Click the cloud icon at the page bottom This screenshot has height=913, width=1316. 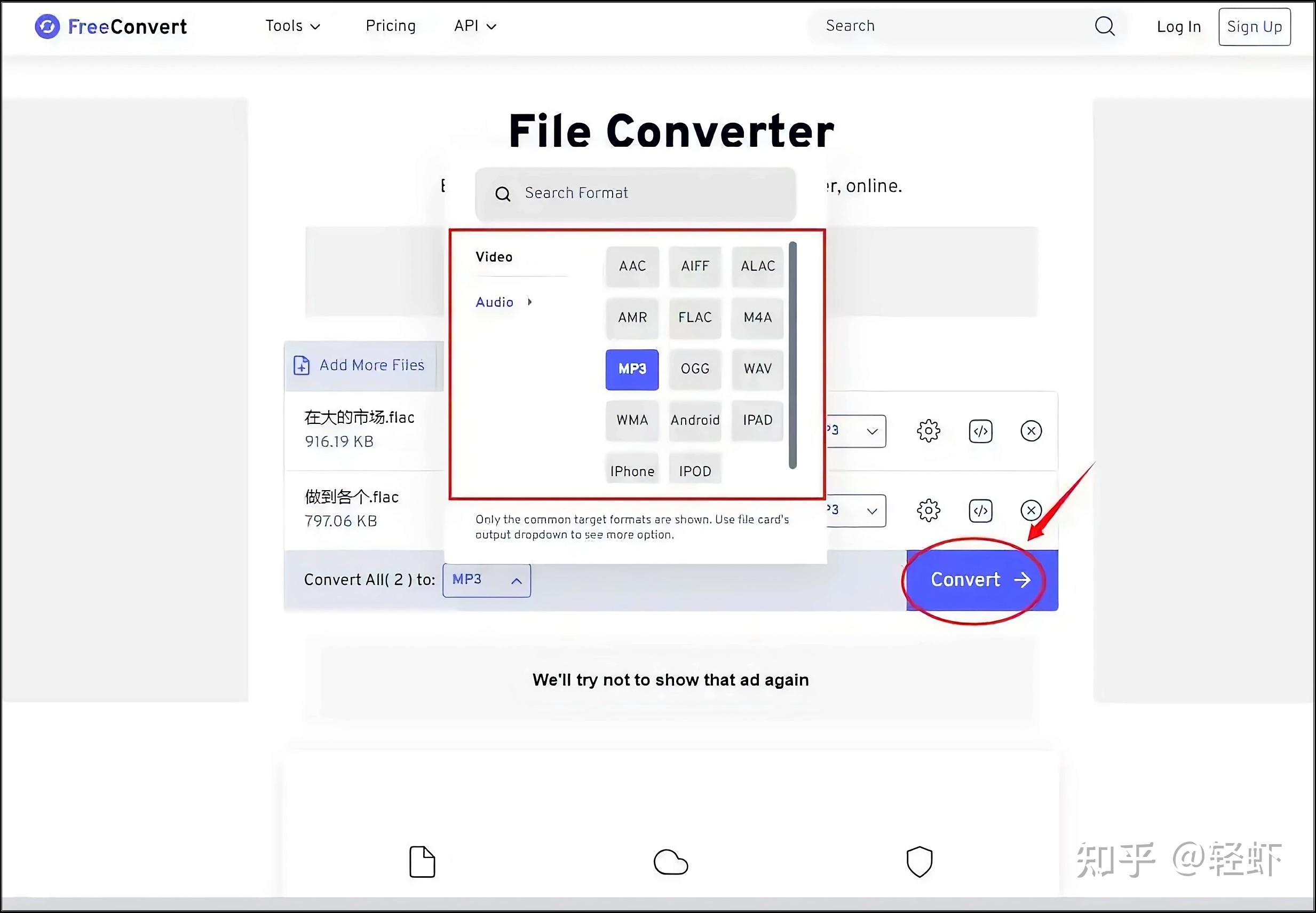click(670, 862)
